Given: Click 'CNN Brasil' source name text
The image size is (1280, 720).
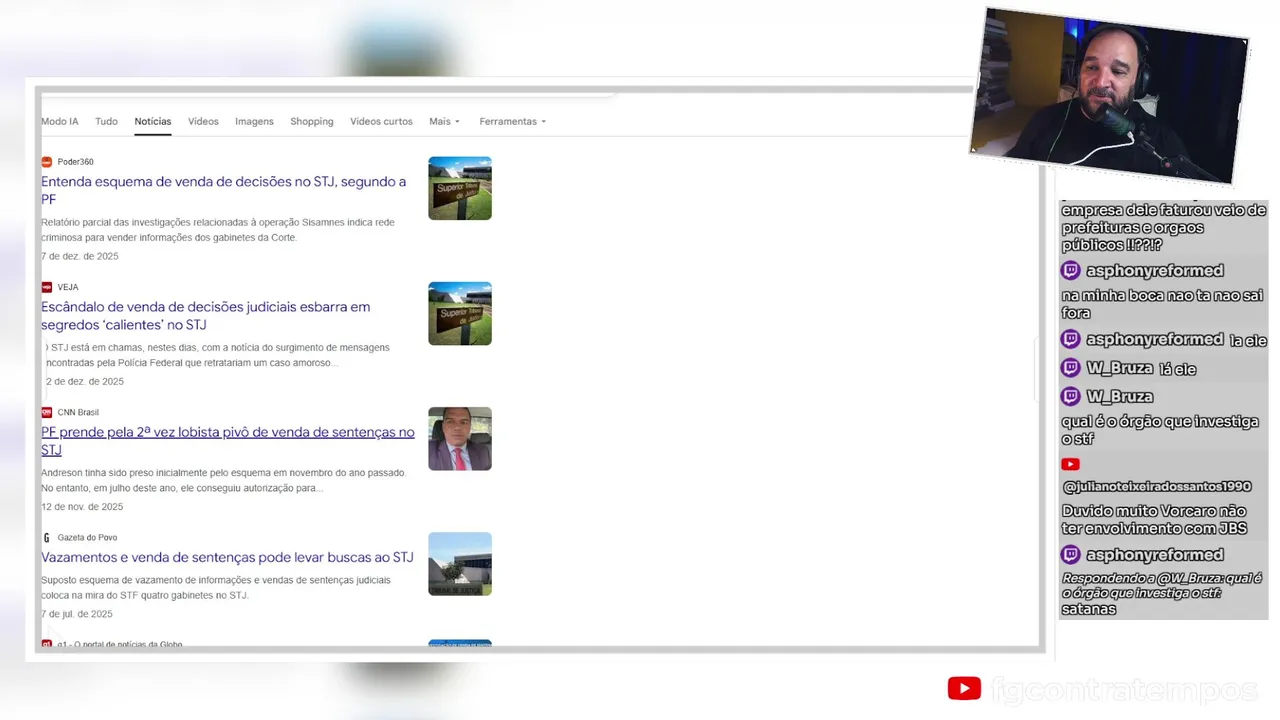Looking at the screenshot, I should pyautogui.click(x=78, y=412).
